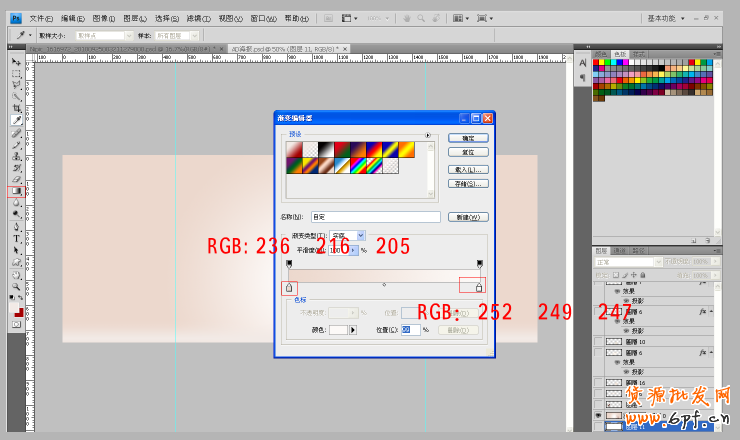Toggle visibility of the bottom visible layer

tap(599, 414)
